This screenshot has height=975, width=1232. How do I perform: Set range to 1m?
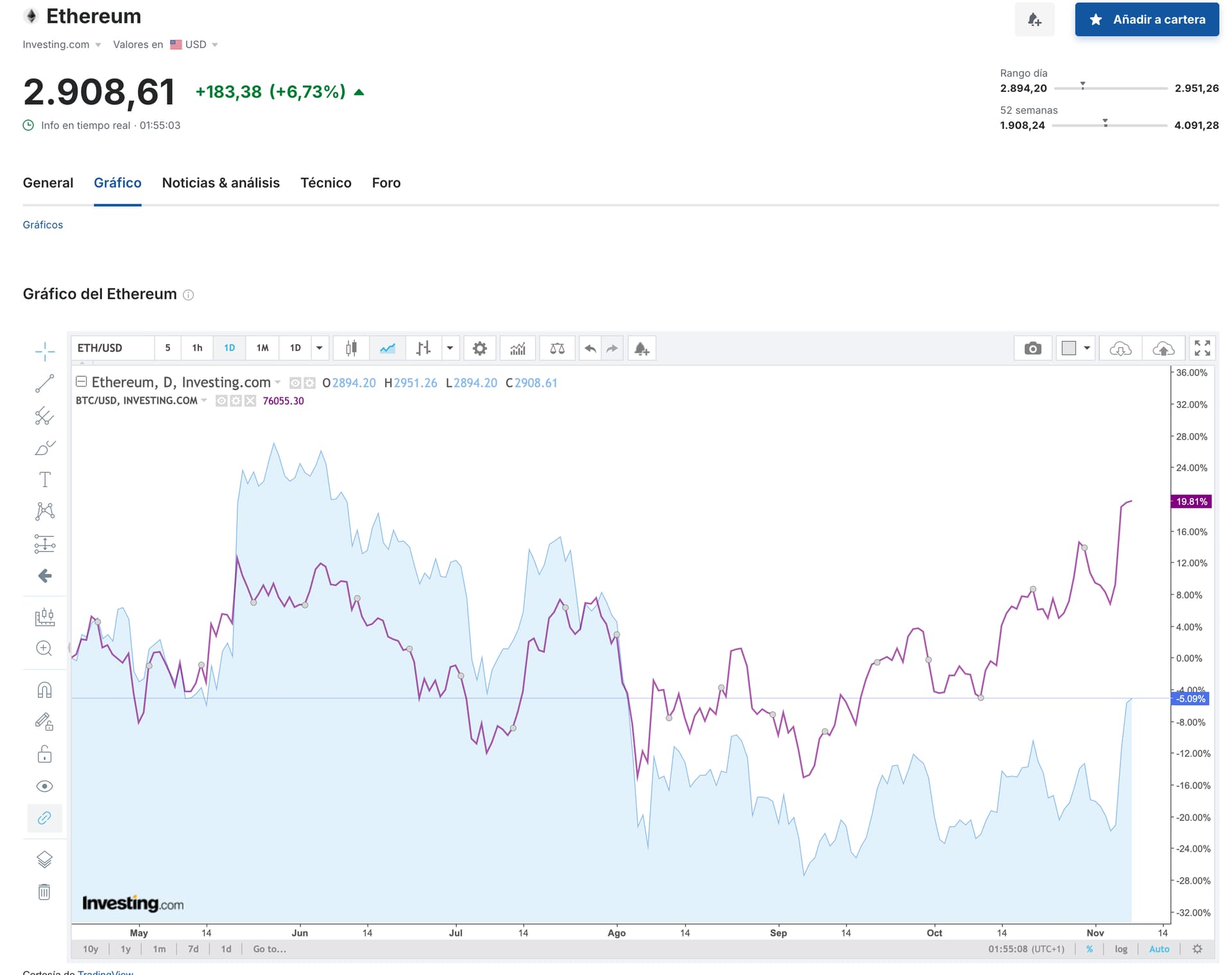pos(159,949)
